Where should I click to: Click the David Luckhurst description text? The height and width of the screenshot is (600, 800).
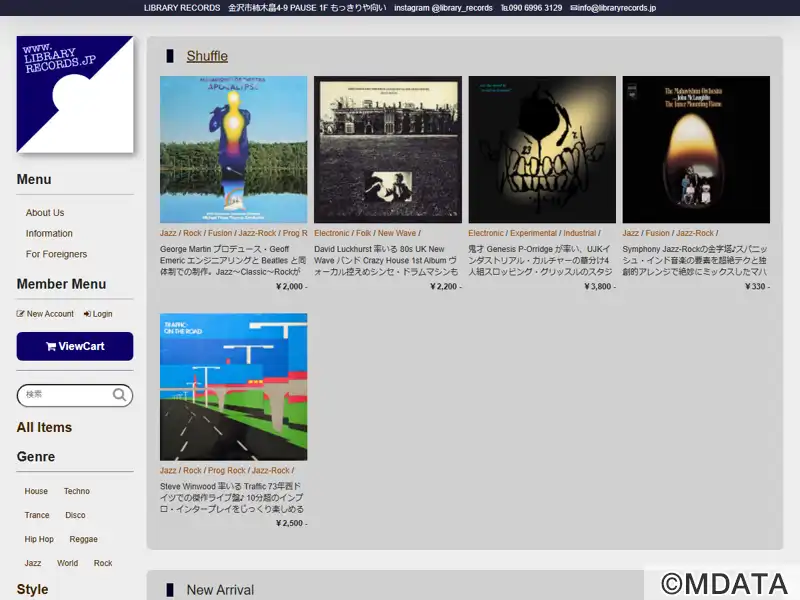click(x=388, y=260)
